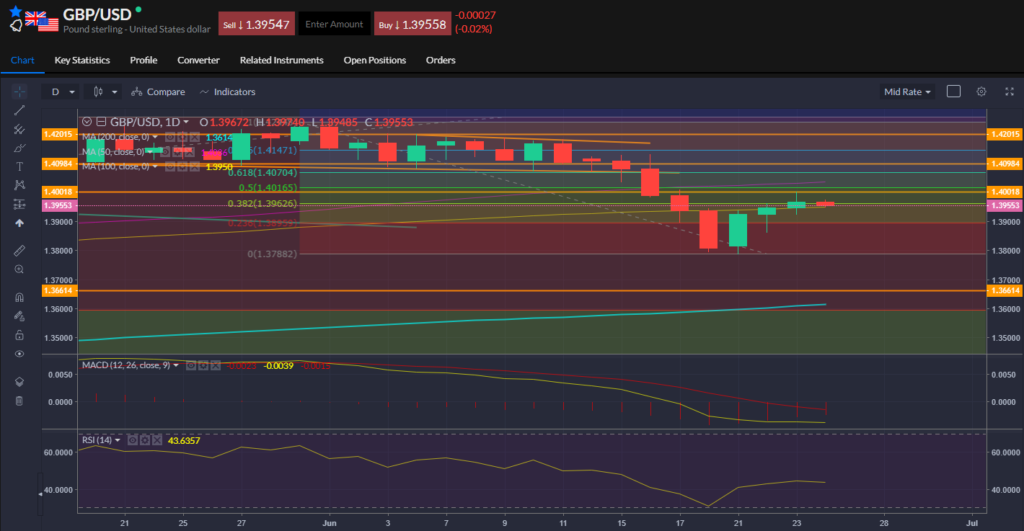Screen dimensions: 1024x531
Task: Click the Enter Amount input field
Action: click(x=334, y=24)
